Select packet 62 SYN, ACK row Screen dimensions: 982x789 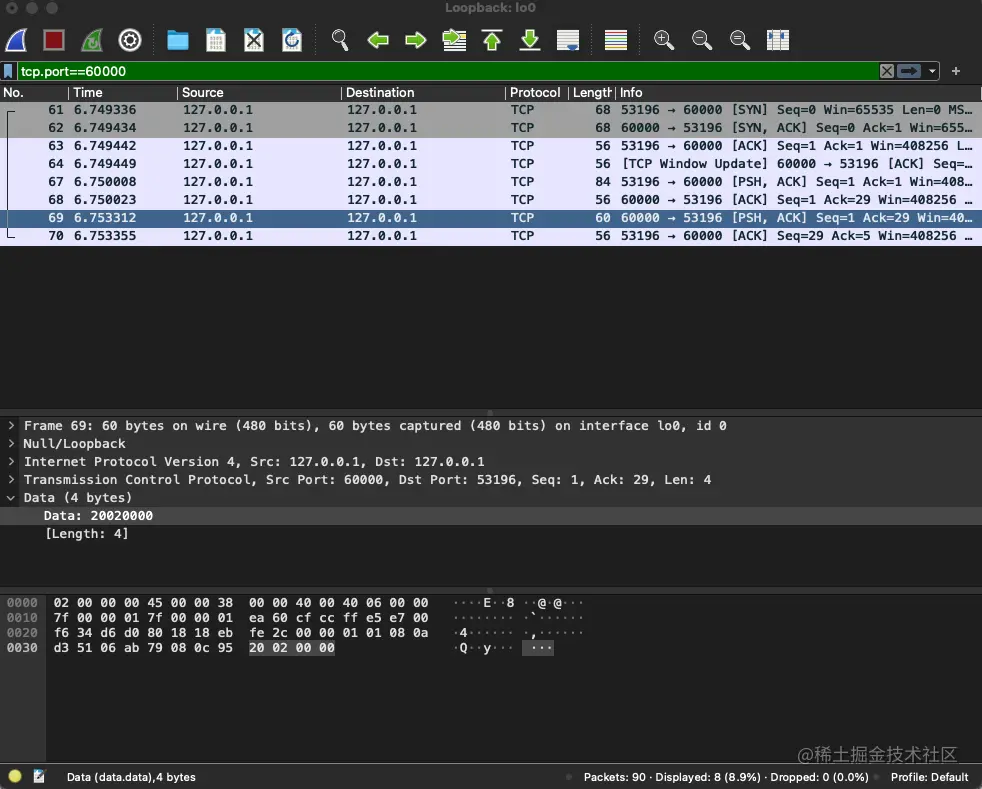(491, 128)
